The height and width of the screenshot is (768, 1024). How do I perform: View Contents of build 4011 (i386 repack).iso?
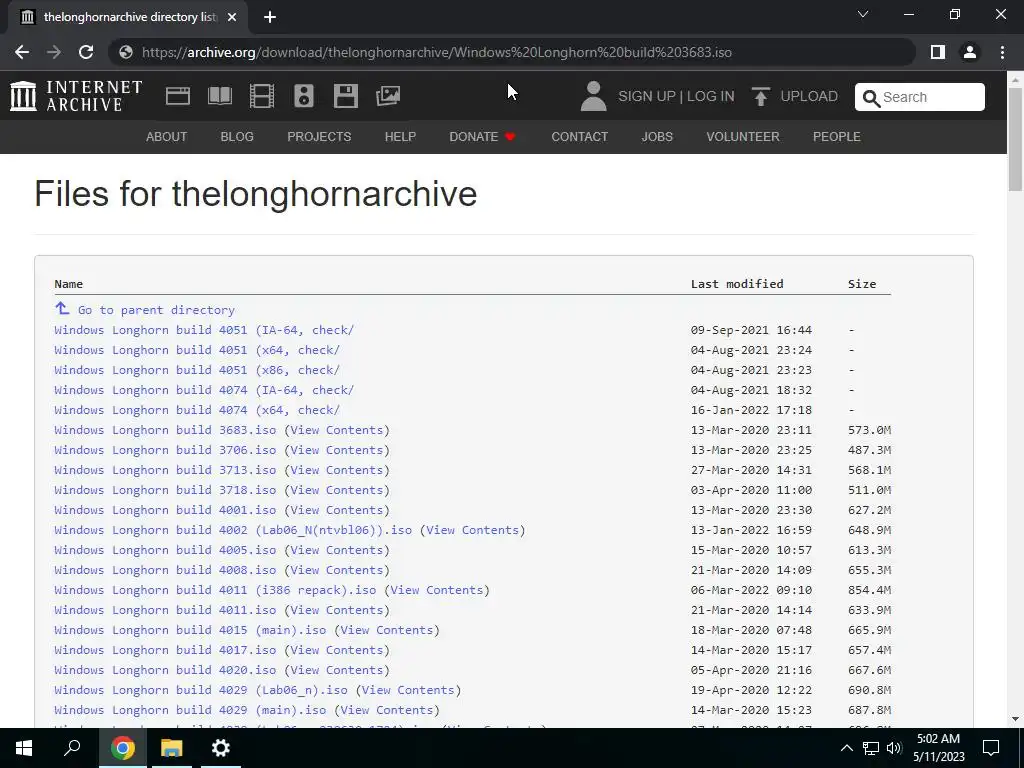tap(437, 590)
